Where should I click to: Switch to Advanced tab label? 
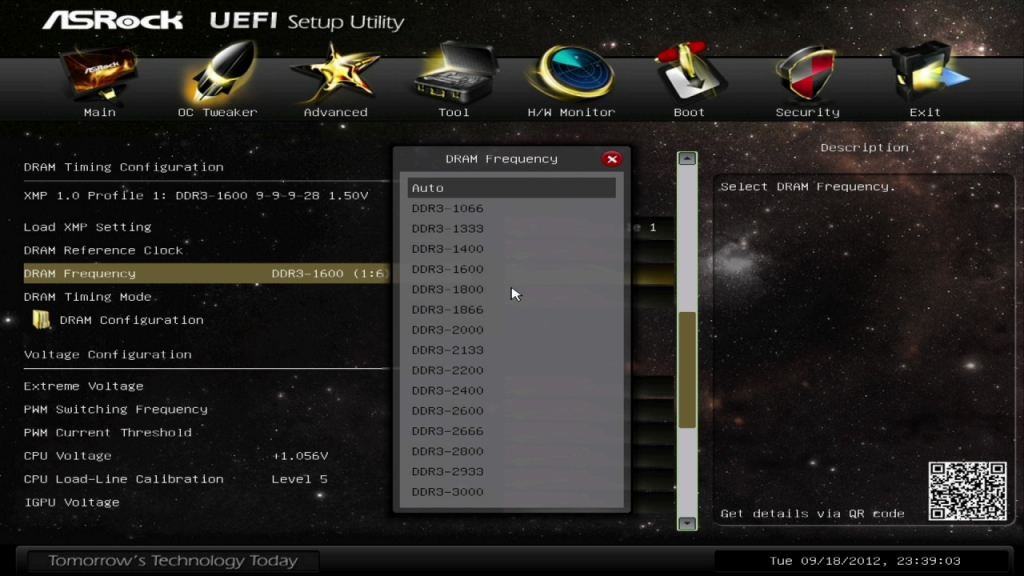click(336, 112)
